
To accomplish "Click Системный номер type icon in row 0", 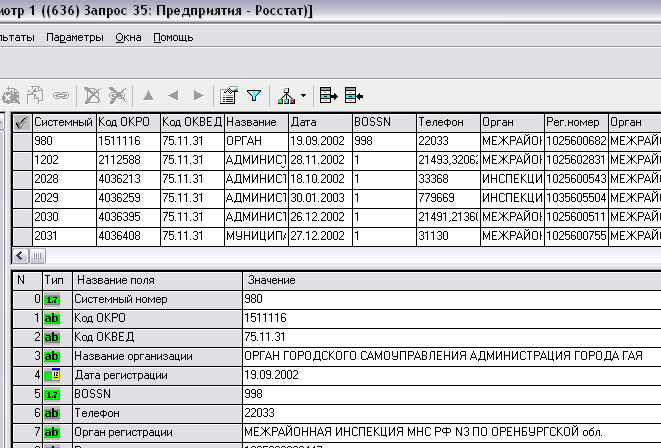I will tap(52, 300).
